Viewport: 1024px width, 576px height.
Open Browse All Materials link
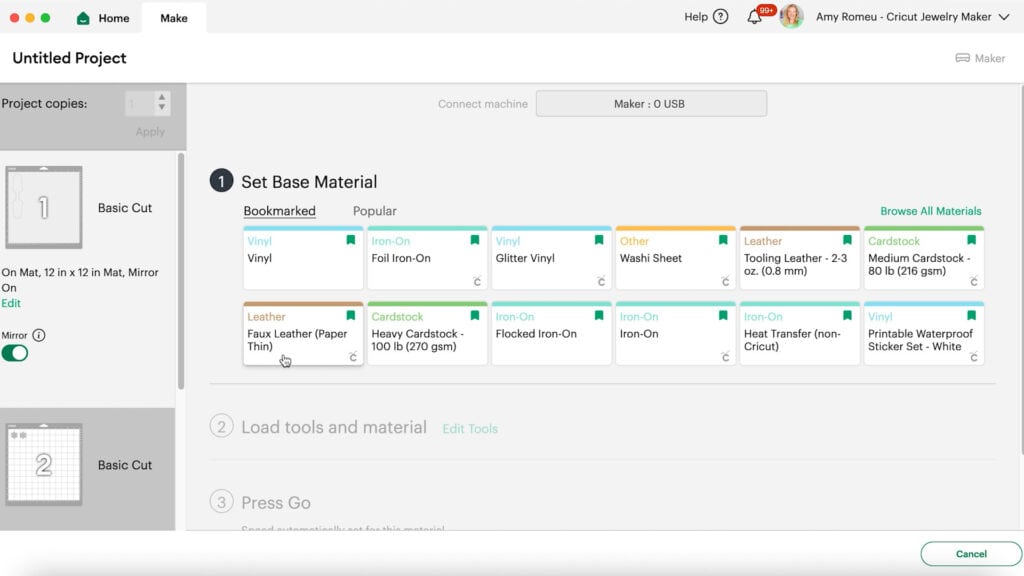coord(931,211)
